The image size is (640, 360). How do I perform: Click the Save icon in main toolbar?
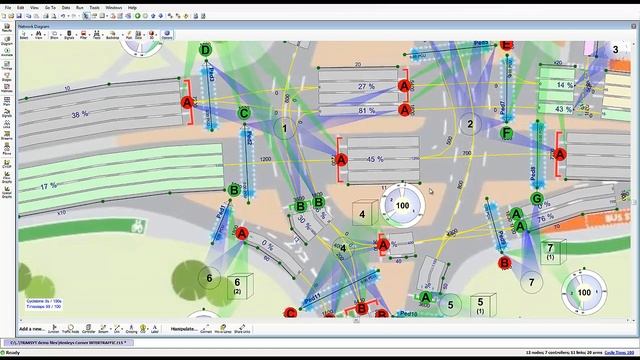coord(19,16)
